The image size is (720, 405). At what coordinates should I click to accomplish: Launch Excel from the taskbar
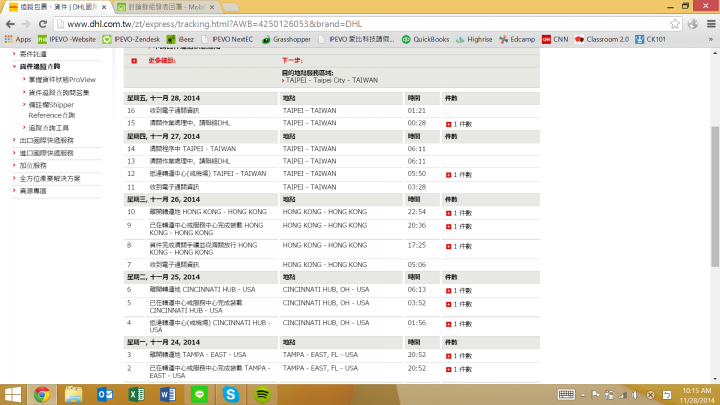(136, 394)
